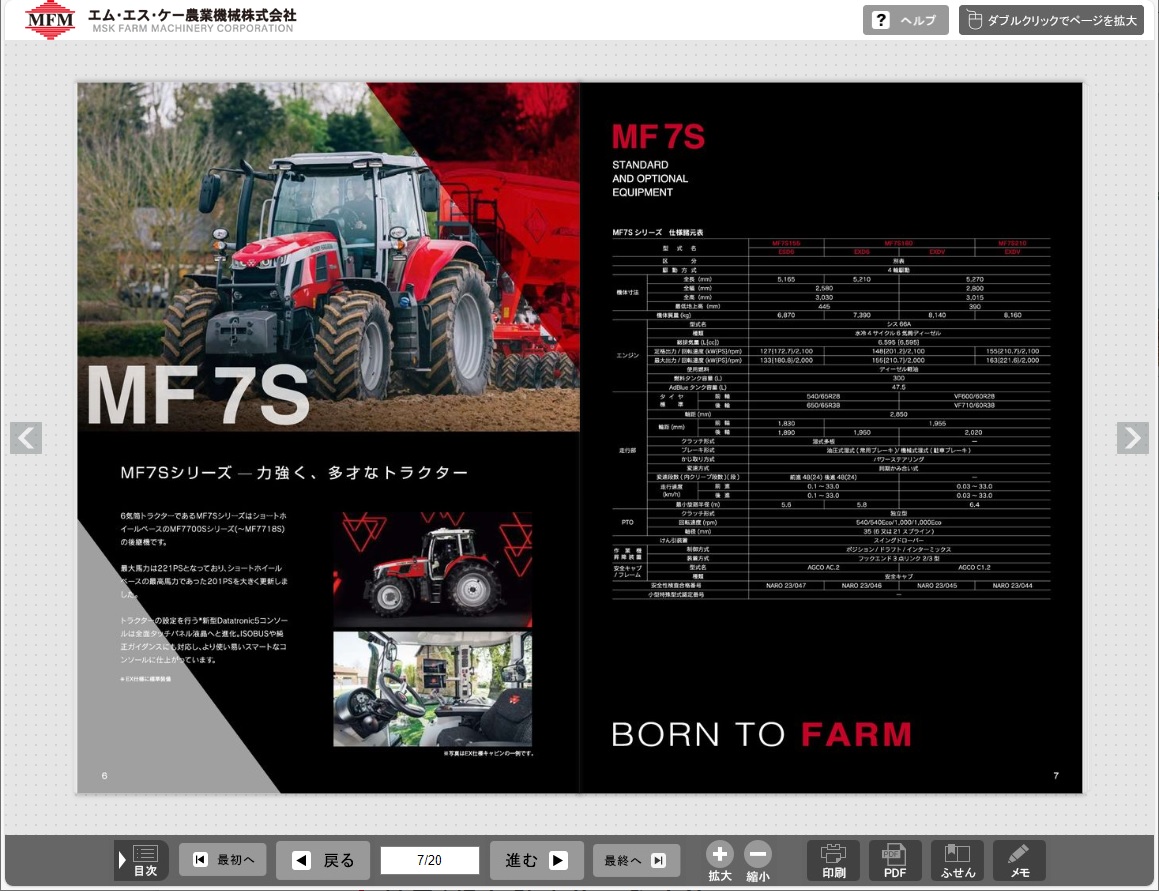Image resolution: width=1159 pixels, height=891 pixels.
Task: Open the ヘルプ help button
Action: [906, 20]
